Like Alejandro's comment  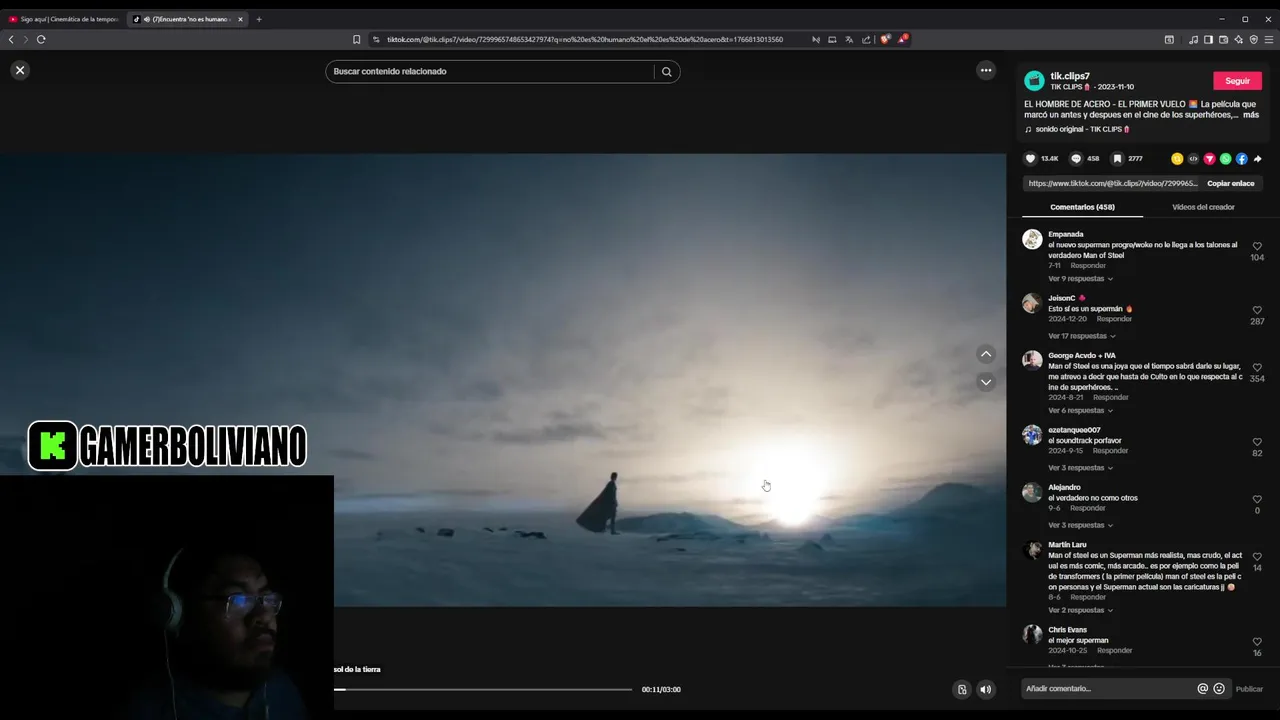pos(1257,499)
